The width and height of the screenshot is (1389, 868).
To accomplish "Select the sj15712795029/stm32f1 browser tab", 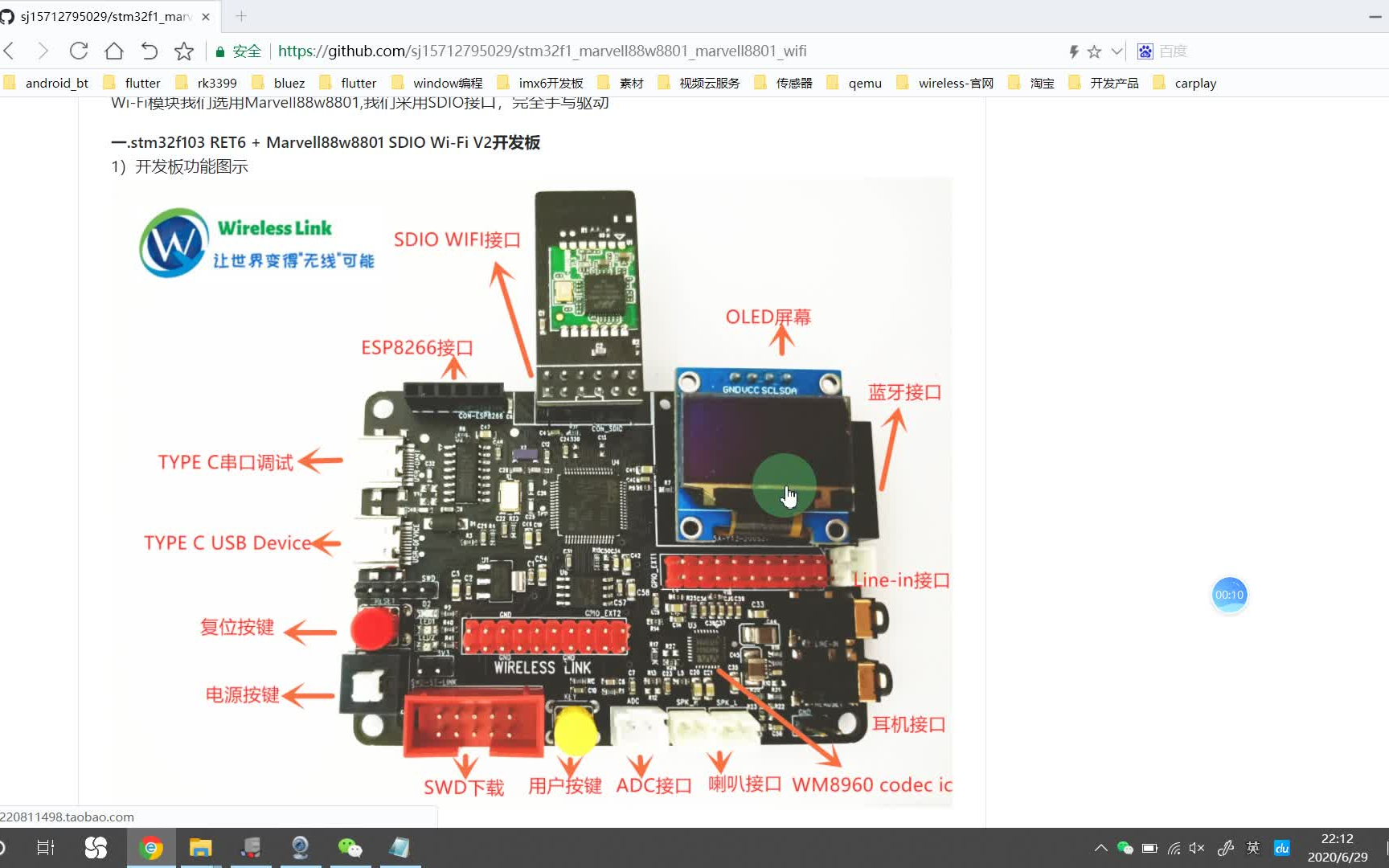I will (104, 16).
